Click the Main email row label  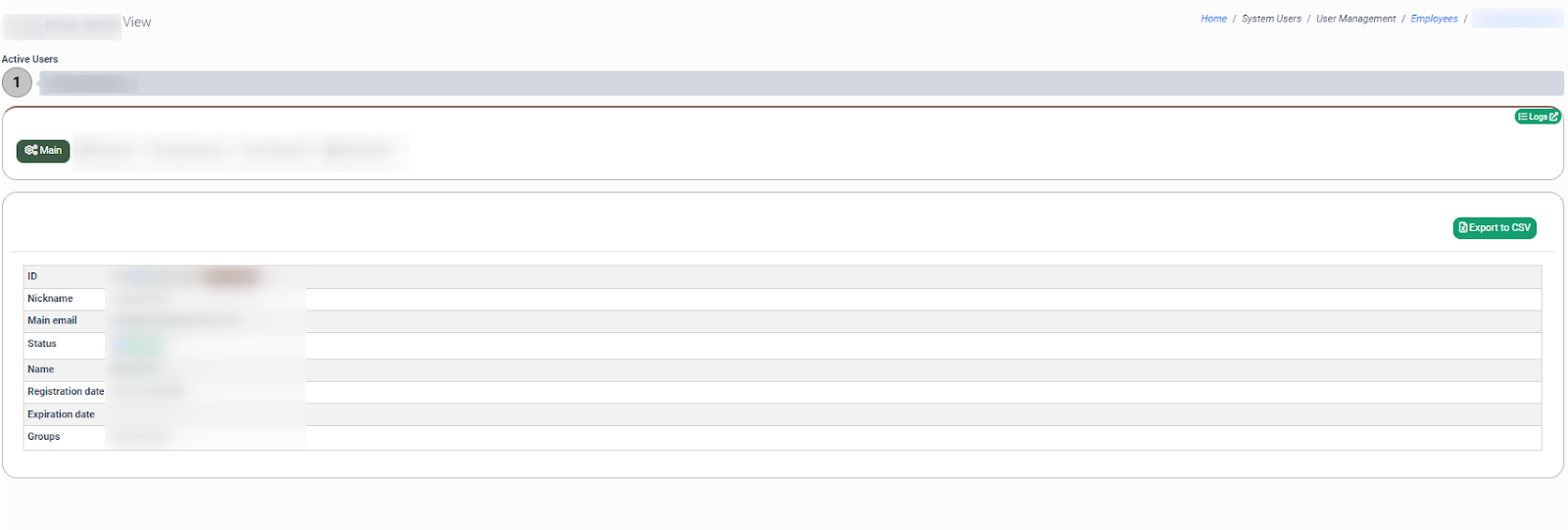point(52,321)
